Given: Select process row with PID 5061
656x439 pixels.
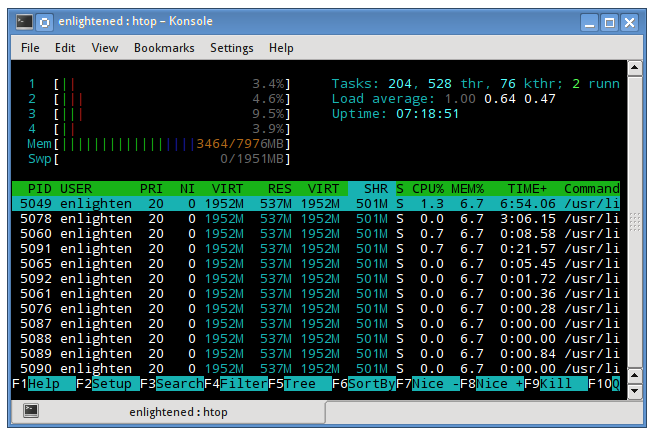Looking at the screenshot, I should [x=316, y=294].
